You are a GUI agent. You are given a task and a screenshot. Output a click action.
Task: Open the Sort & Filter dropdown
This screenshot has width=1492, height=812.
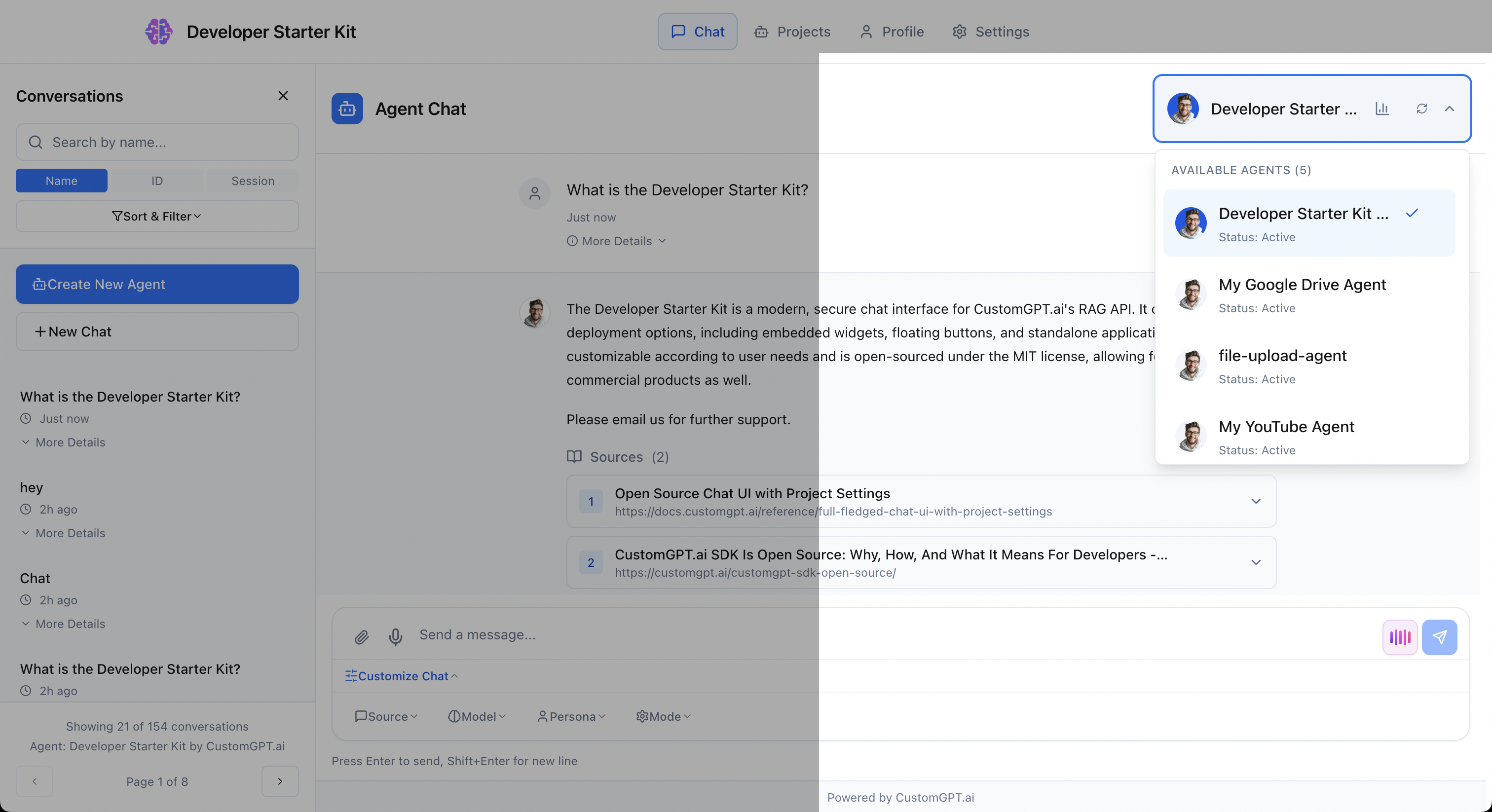point(157,216)
